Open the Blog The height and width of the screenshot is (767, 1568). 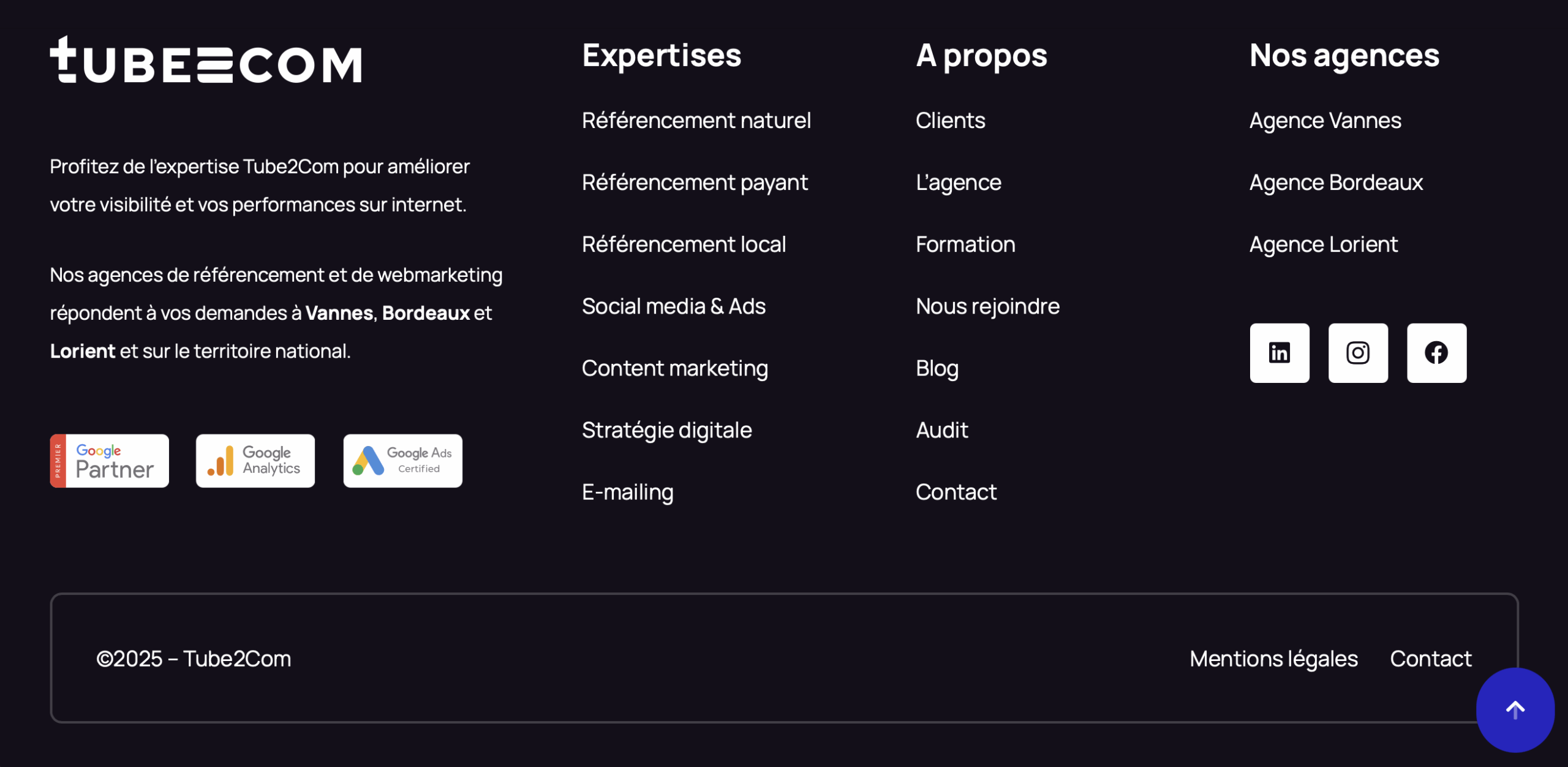(x=937, y=368)
